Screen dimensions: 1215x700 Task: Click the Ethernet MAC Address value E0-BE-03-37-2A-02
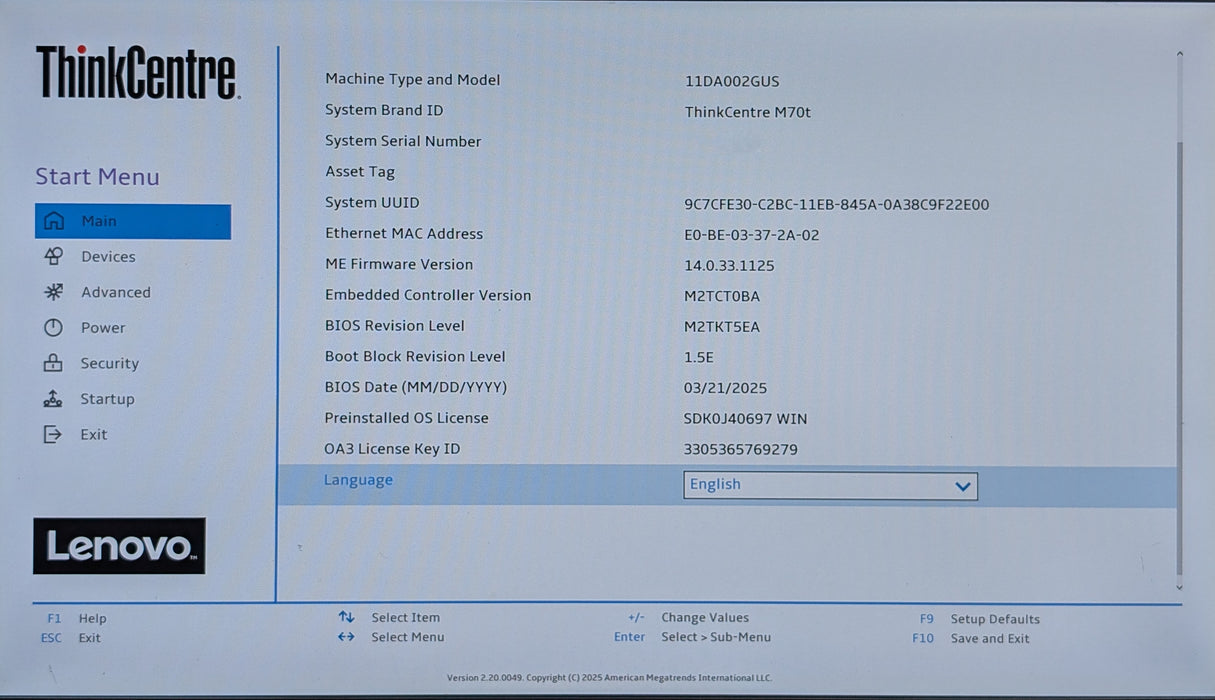pos(752,236)
